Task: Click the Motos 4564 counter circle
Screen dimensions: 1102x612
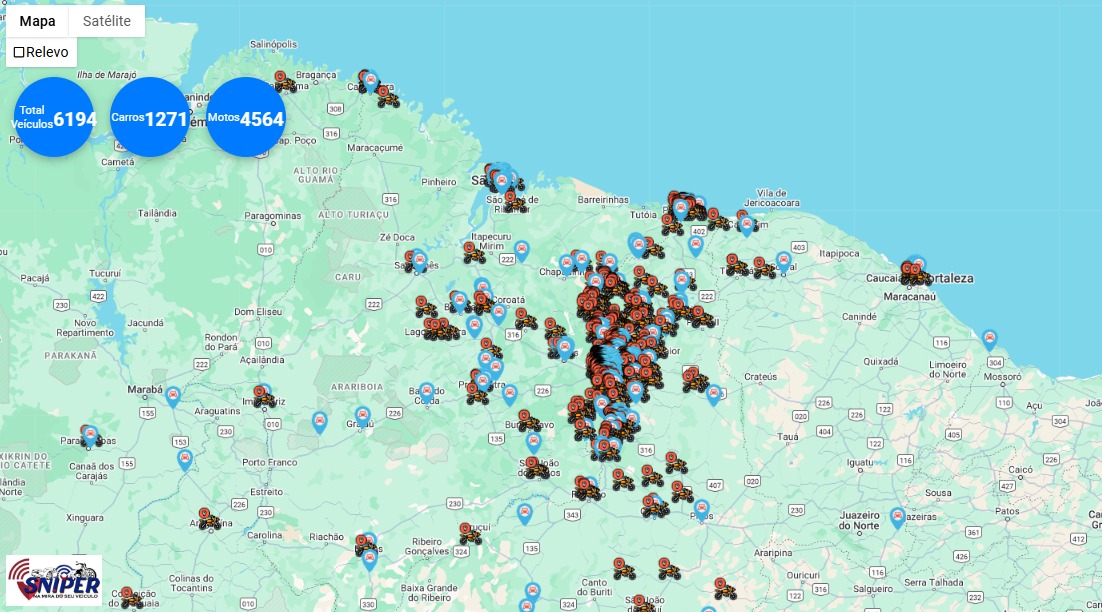Action: (246, 118)
